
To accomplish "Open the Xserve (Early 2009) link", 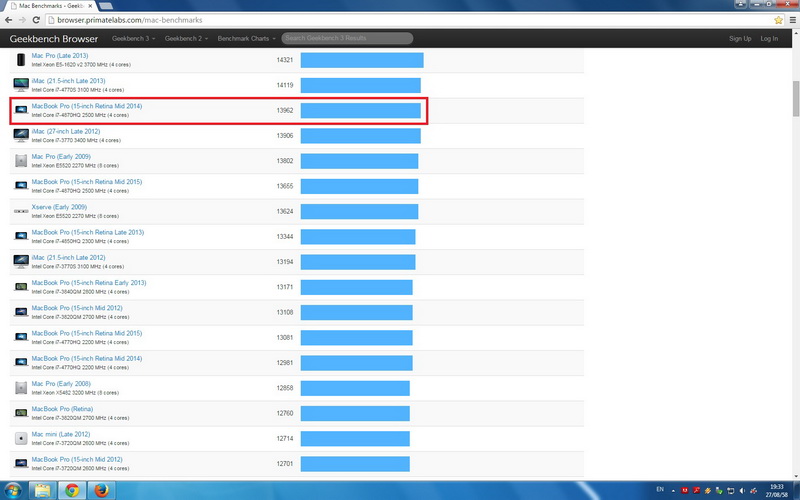I will [59, 207].
